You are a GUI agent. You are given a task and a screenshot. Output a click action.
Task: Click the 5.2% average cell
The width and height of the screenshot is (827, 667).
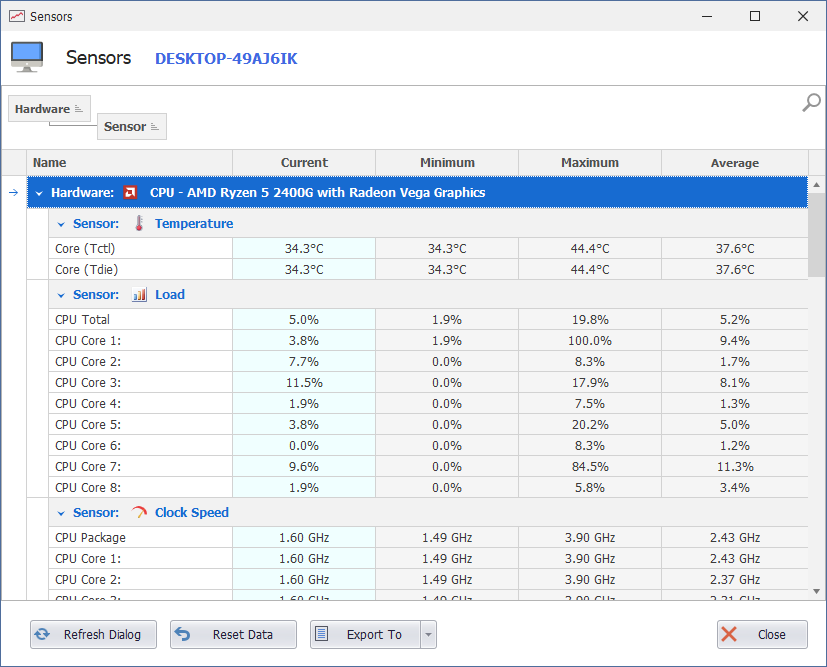[735, 320]
